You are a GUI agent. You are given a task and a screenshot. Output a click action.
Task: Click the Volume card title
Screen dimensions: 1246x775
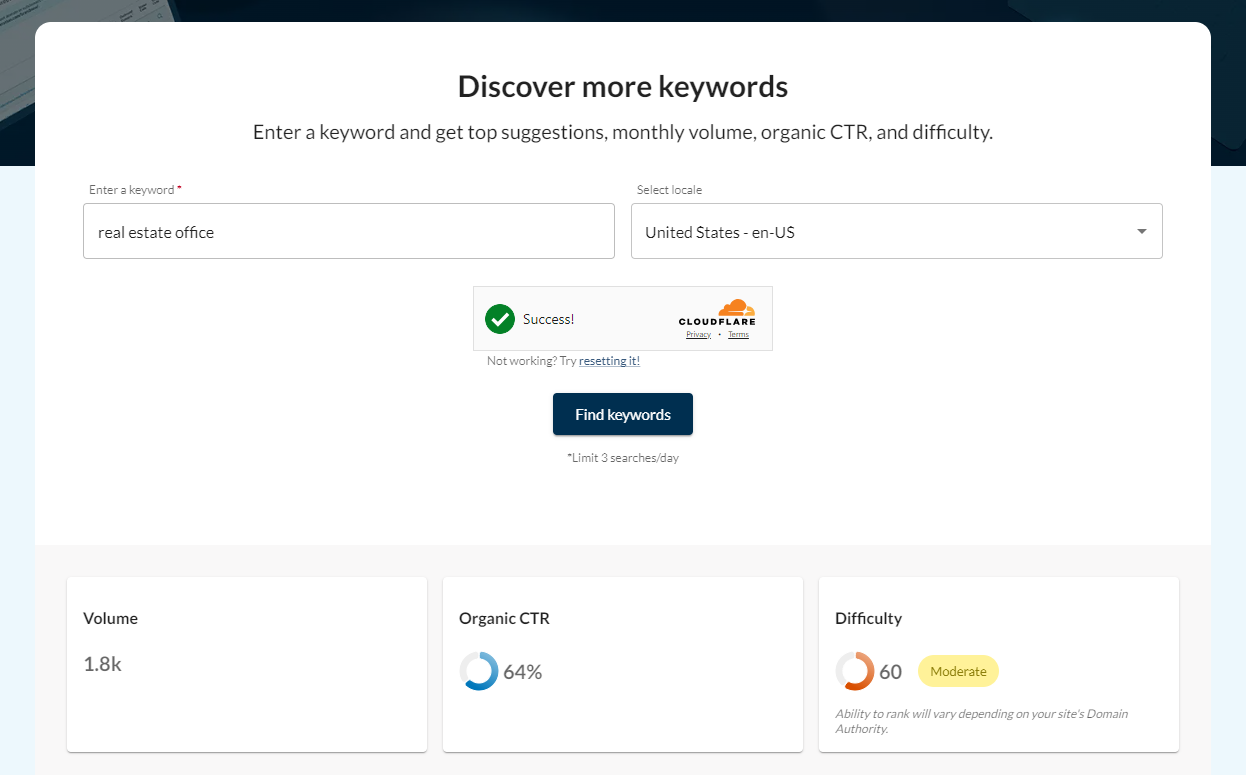pyautogui.click(x=110, y=618)
